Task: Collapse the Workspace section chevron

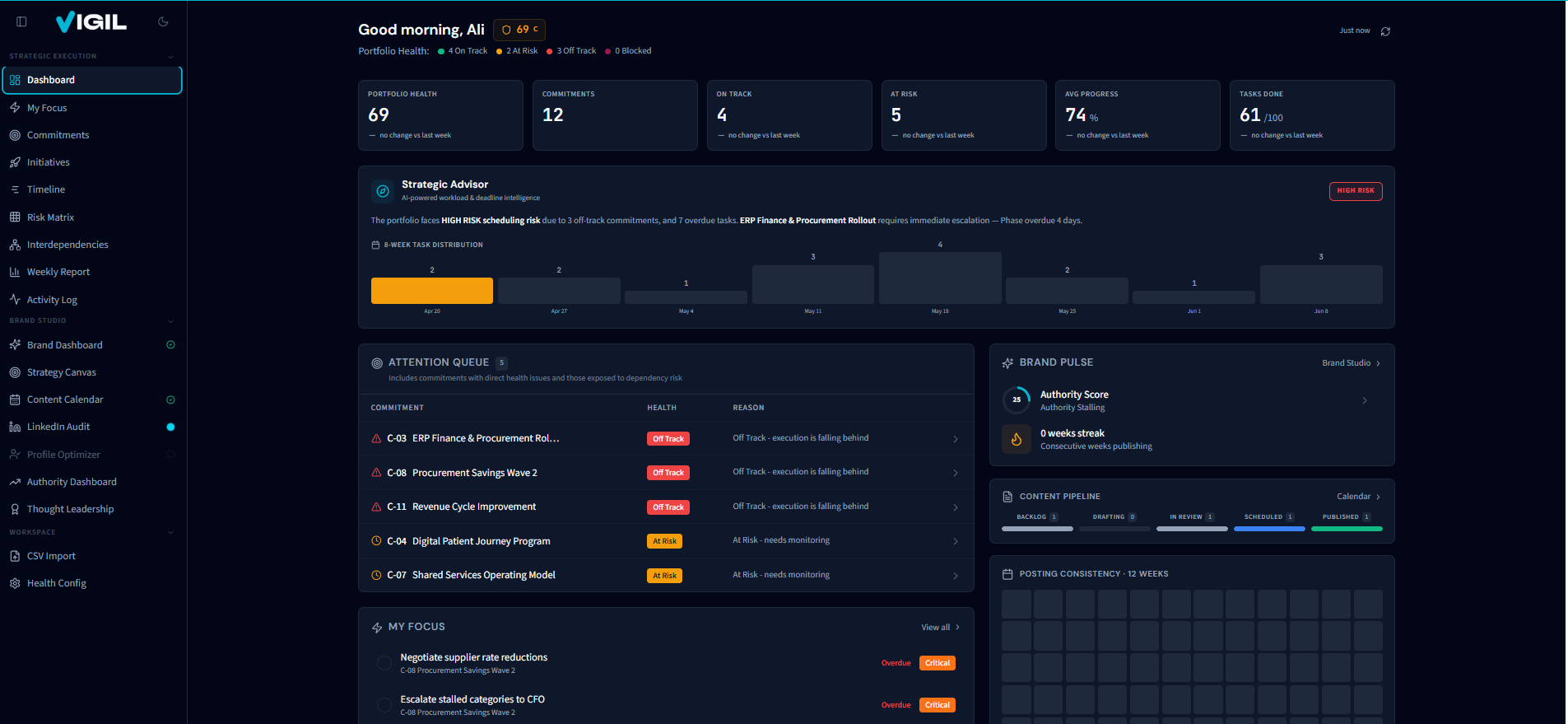Action: (x=170, y=532)
